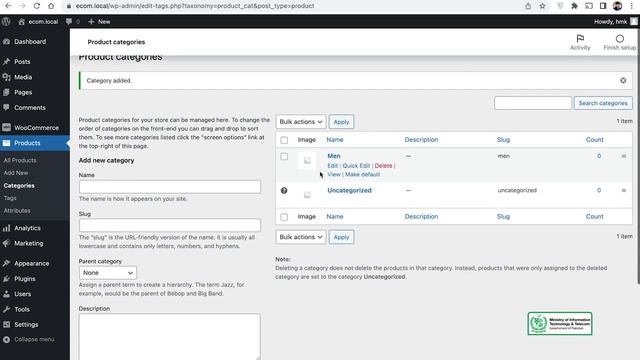Open the Men category name link
This screenshot has height=360, width=640.
click(x=334, y=156)
